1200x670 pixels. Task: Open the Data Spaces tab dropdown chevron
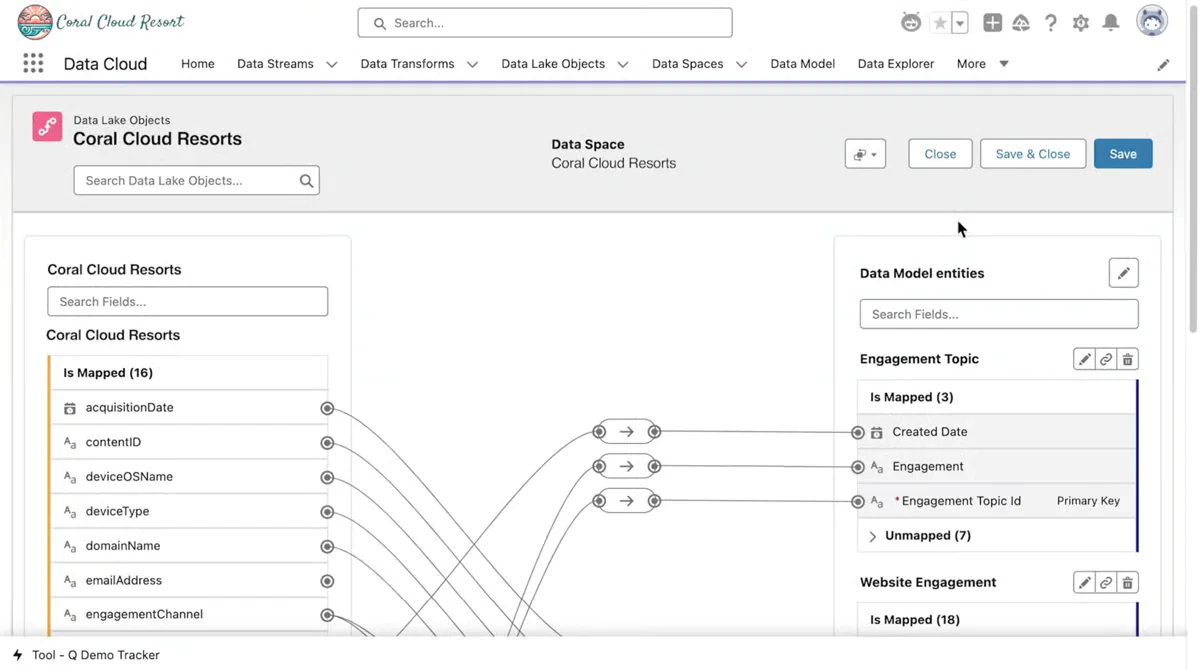(x=741, y=64)
